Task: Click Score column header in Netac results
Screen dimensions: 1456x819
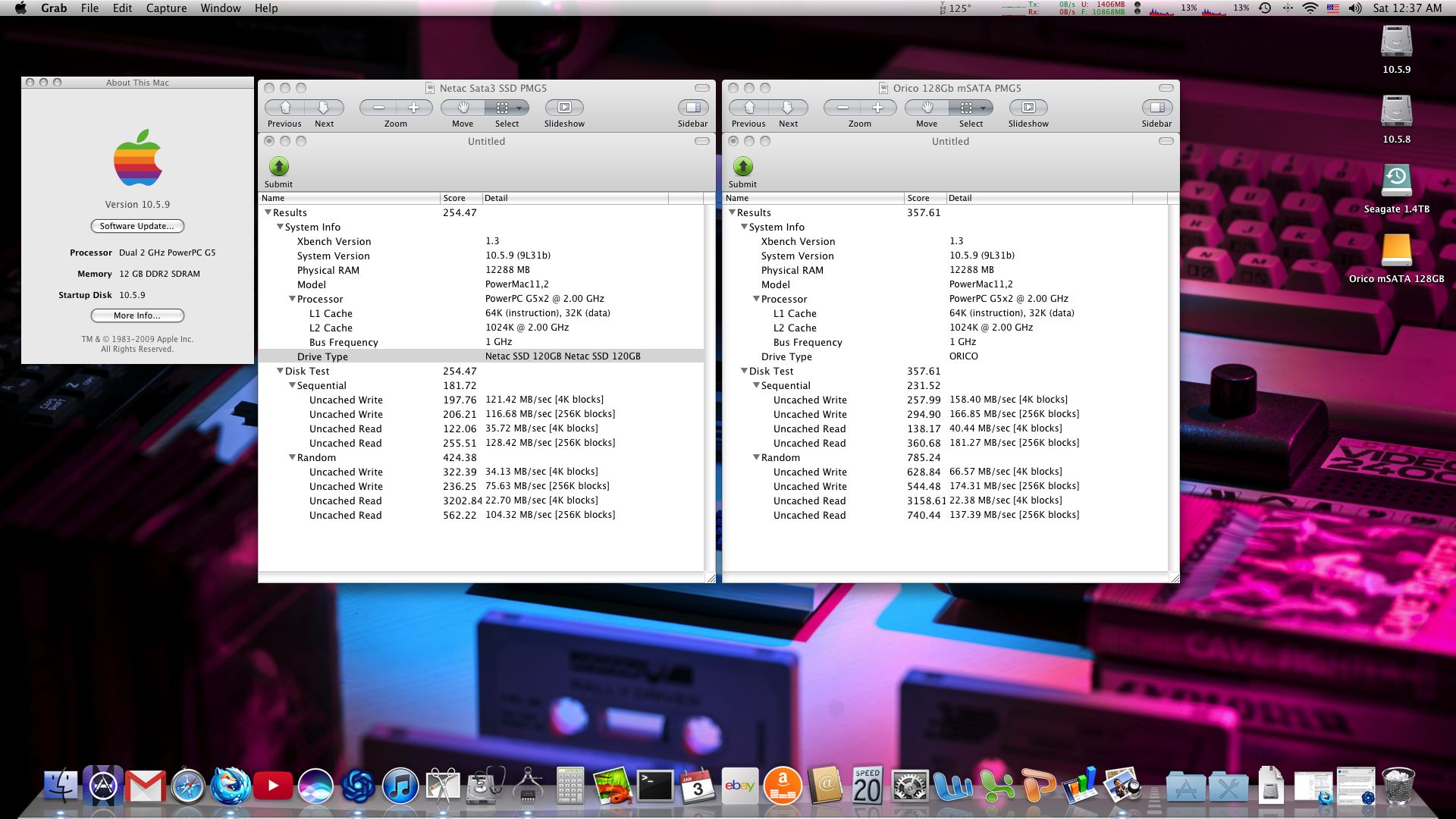Action: [x=460, y=198]
